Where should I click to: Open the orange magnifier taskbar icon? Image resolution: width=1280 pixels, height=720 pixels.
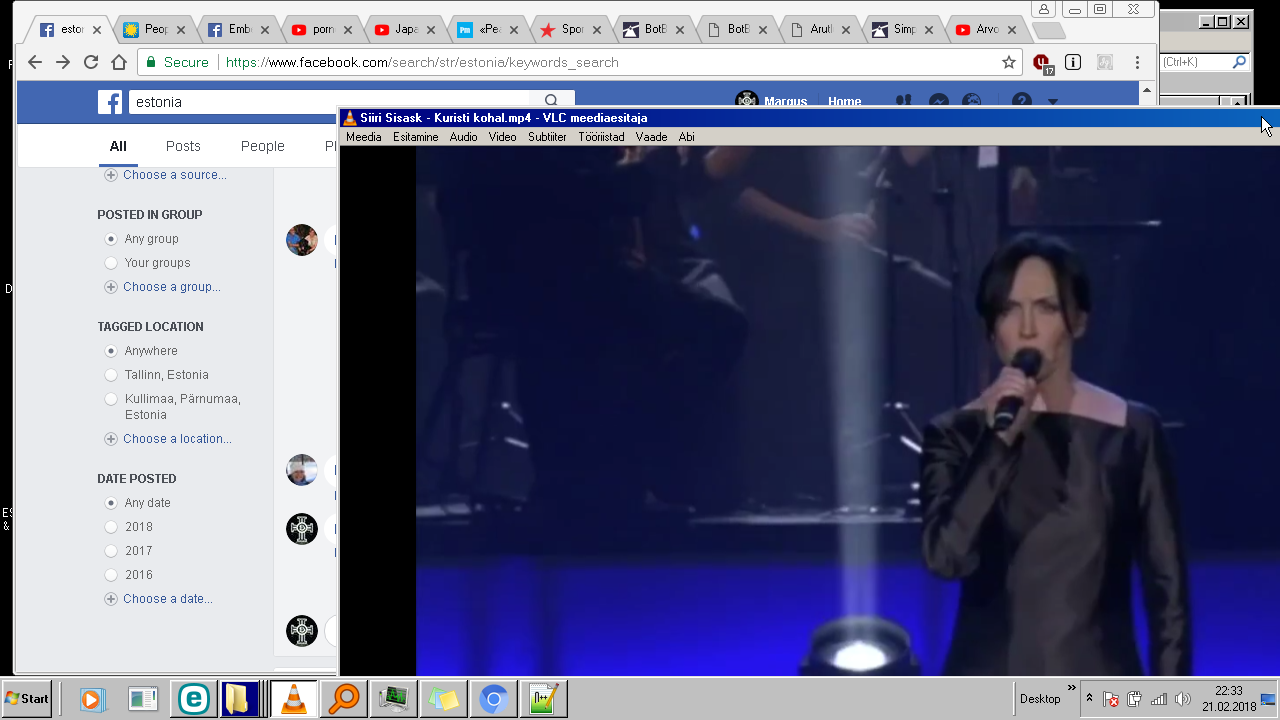point(343,699)
